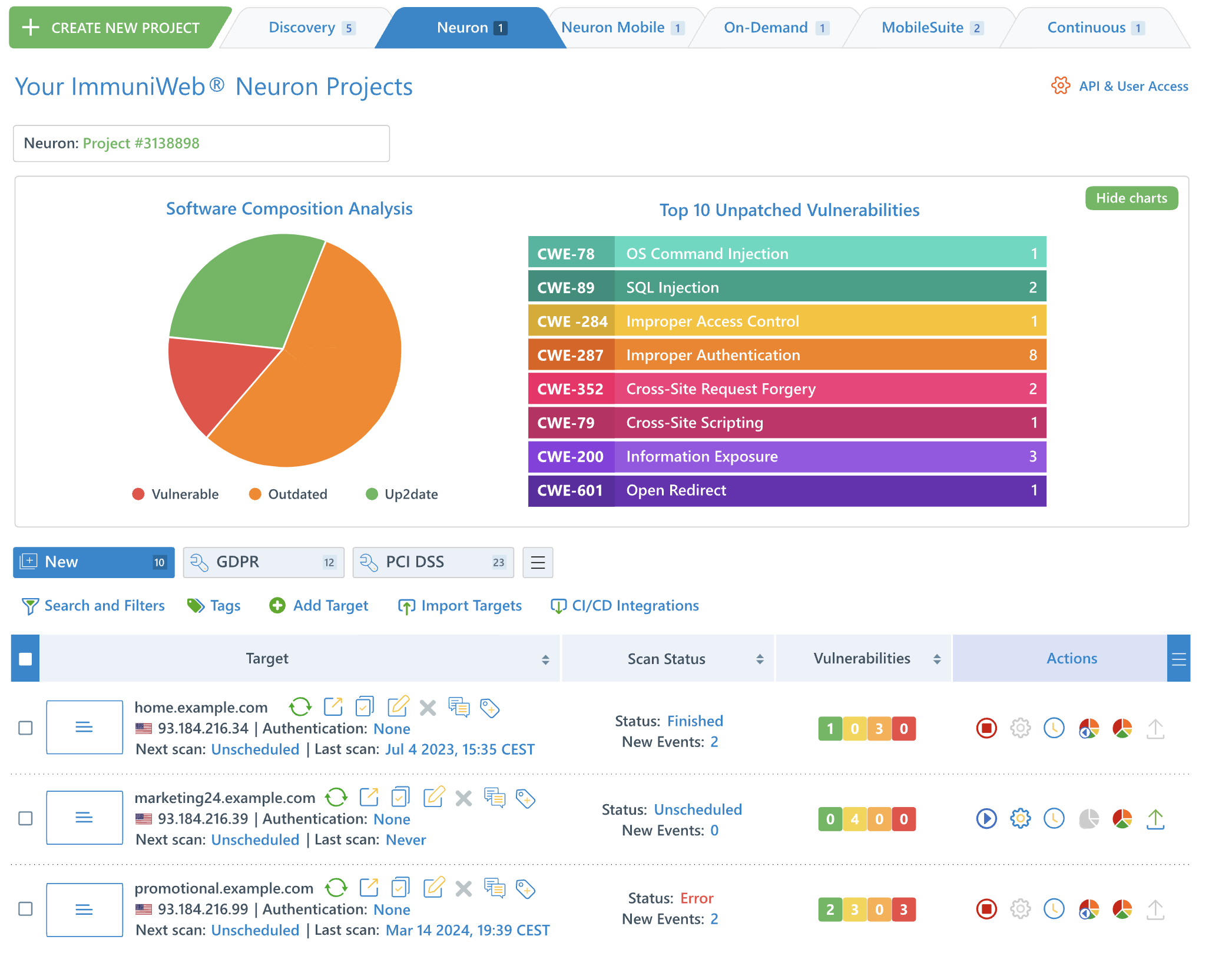Screen dimensions: 1232x956
Task: Click the green upload arrow for marketing24.example.com
Action: [1156, 818]
